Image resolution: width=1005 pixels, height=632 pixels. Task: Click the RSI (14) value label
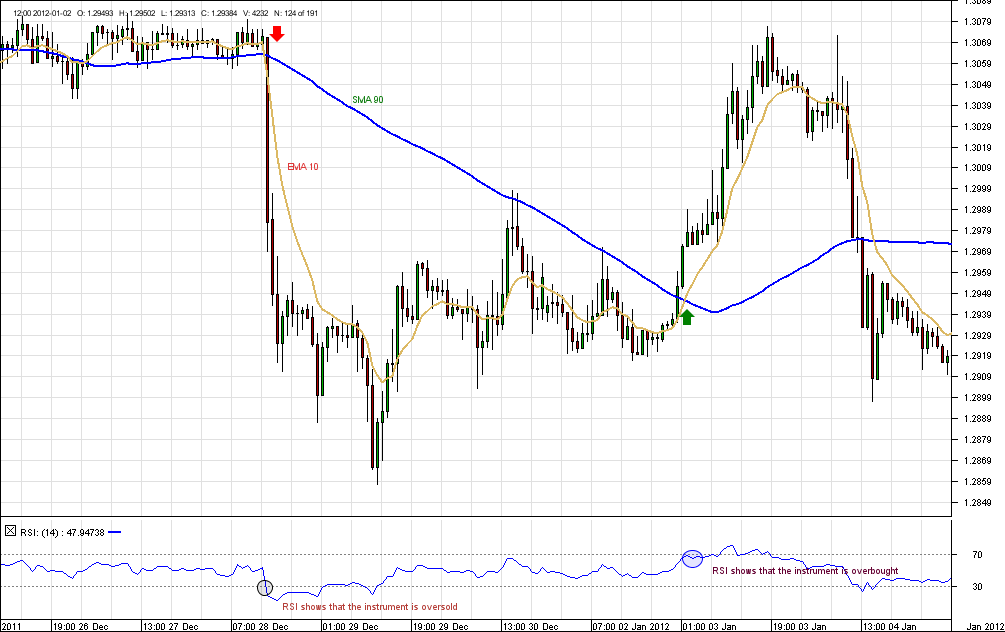tap(62, 532)
